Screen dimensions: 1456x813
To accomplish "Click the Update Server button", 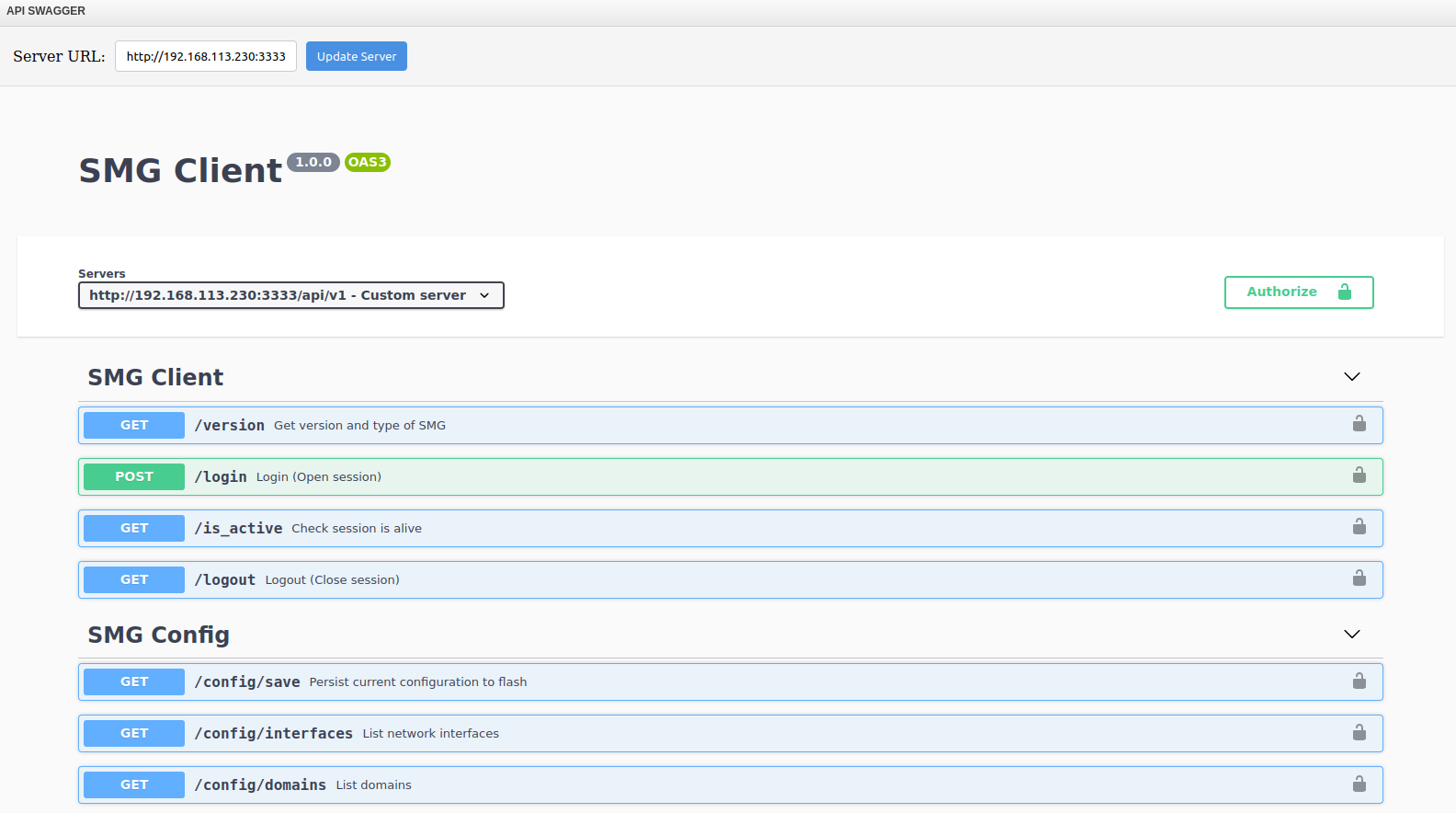I will click(x=357, y=56).
